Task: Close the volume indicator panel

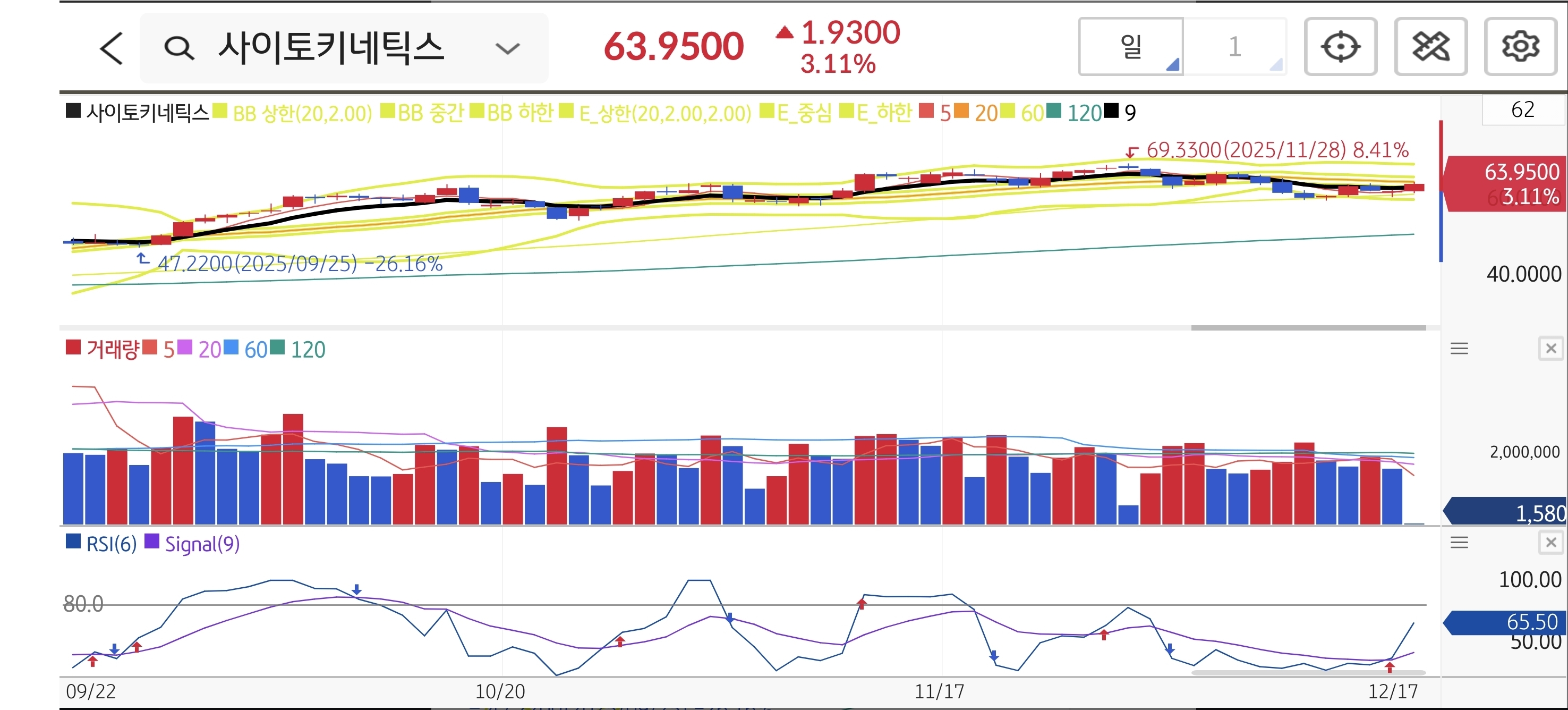Action: click(x=1550, y=349)
